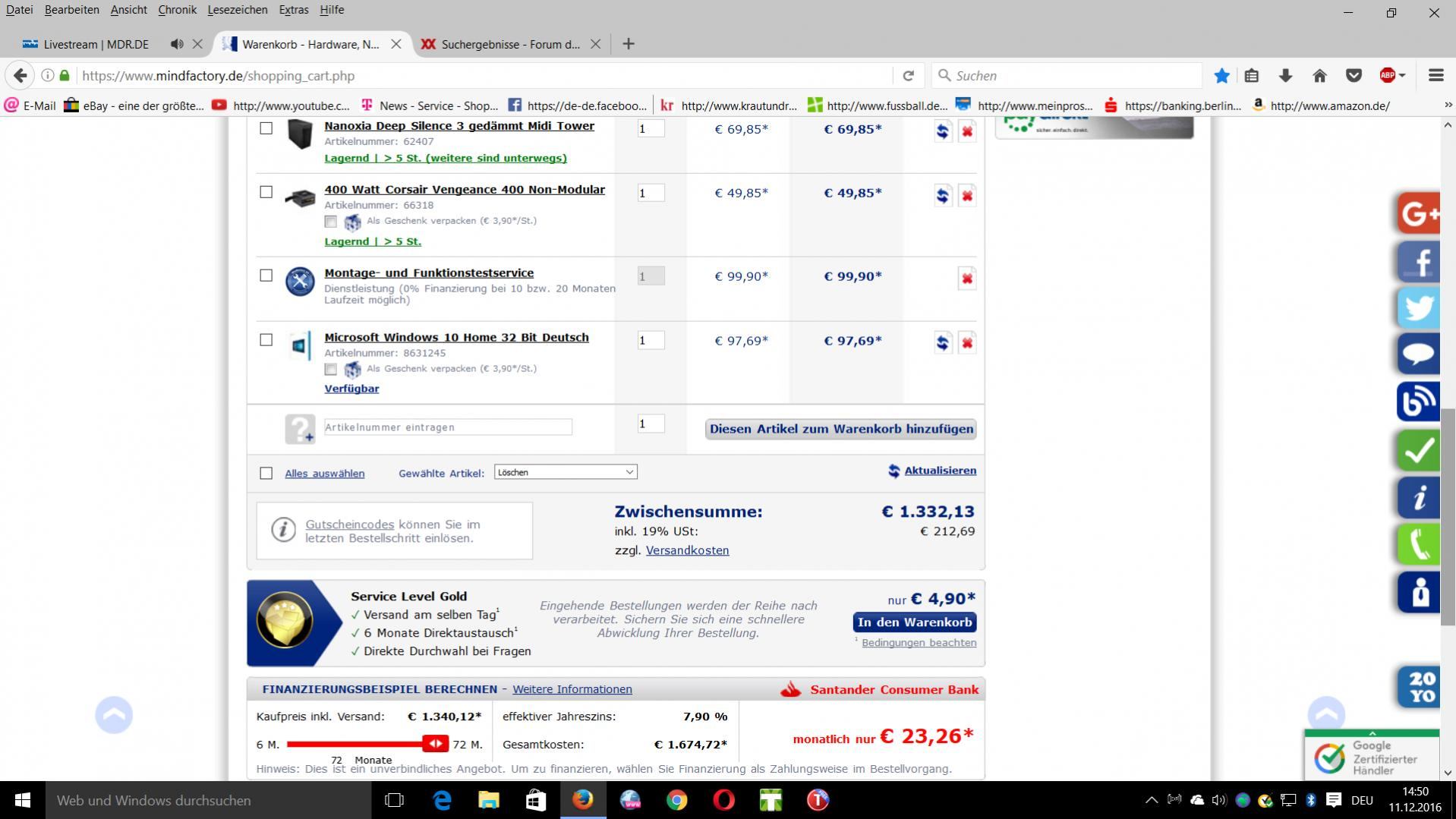Click the Firefox Suchen search box
Screen dimensions: 1456x819
[1067, 76]
